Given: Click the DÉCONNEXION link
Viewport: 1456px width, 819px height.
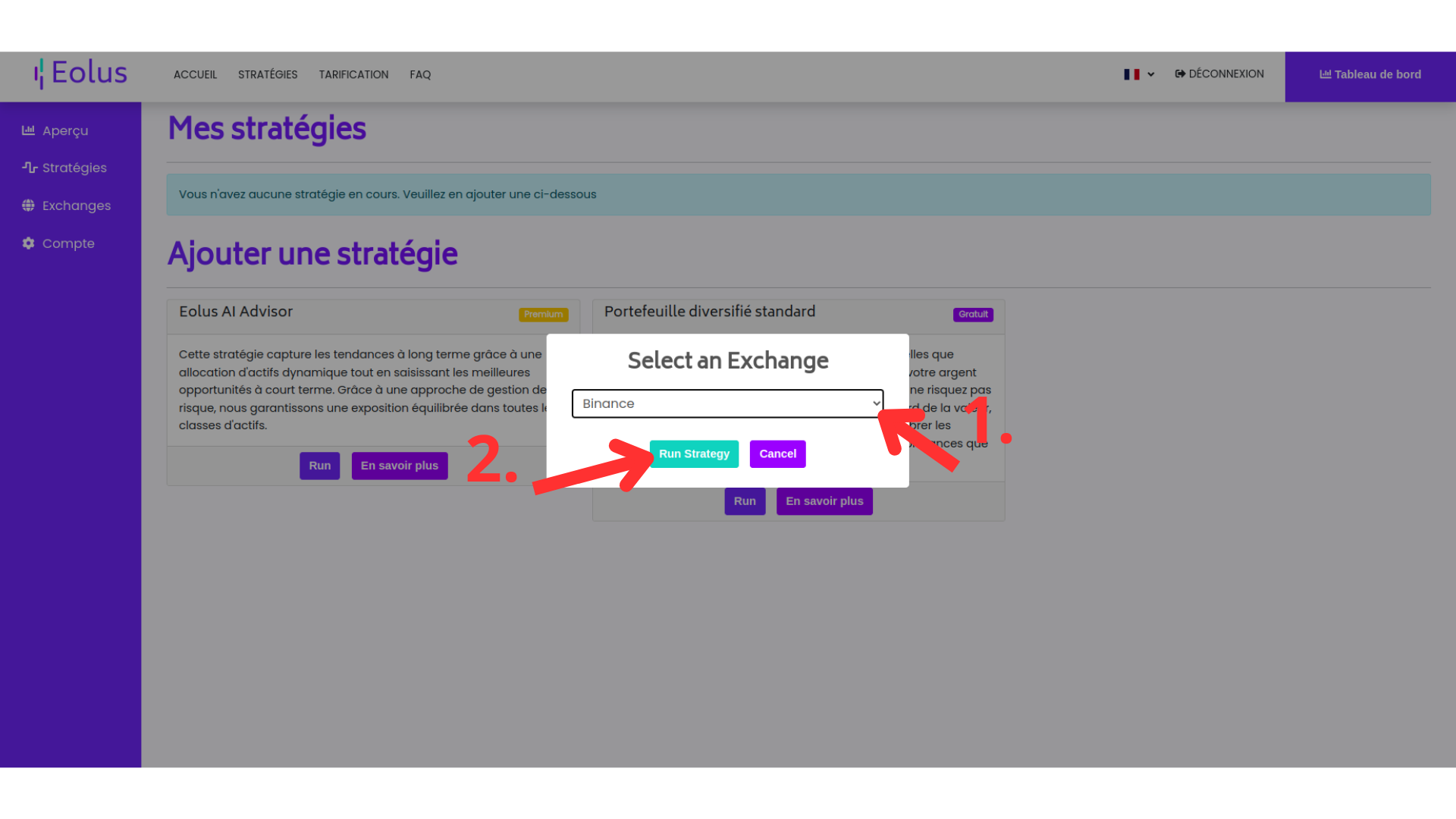Looking at the screenshot, I should (1219, 74).
